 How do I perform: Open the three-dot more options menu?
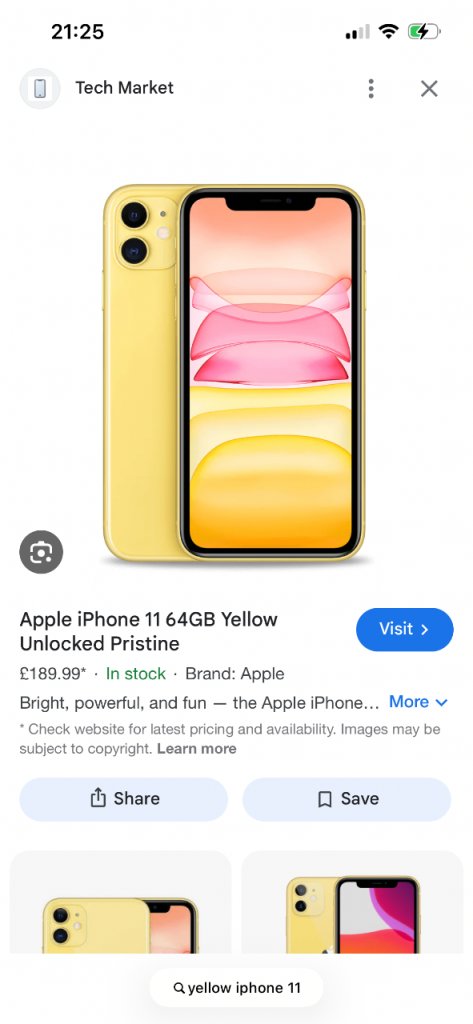pyautogui.click(x=371, y=88)
